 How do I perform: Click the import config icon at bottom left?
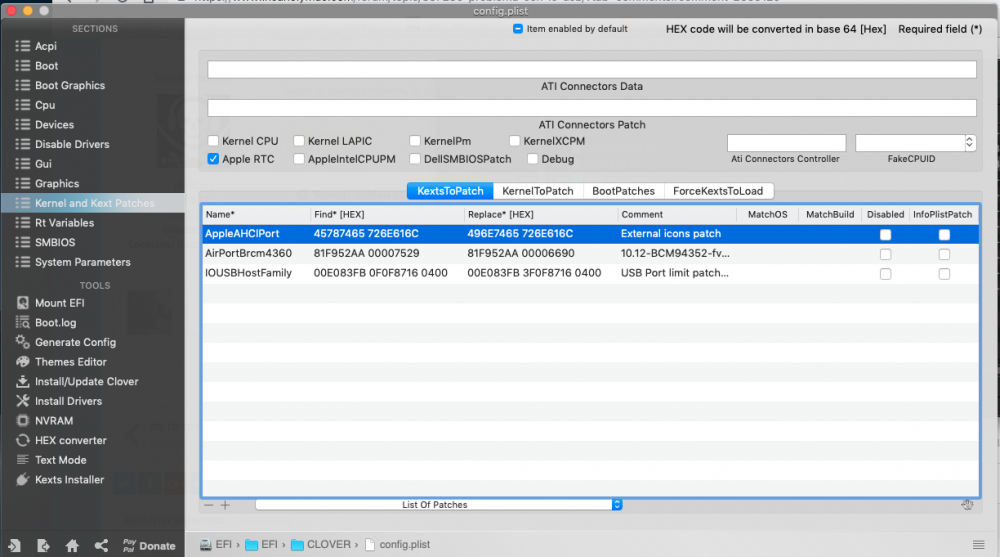tap(14, 546)
